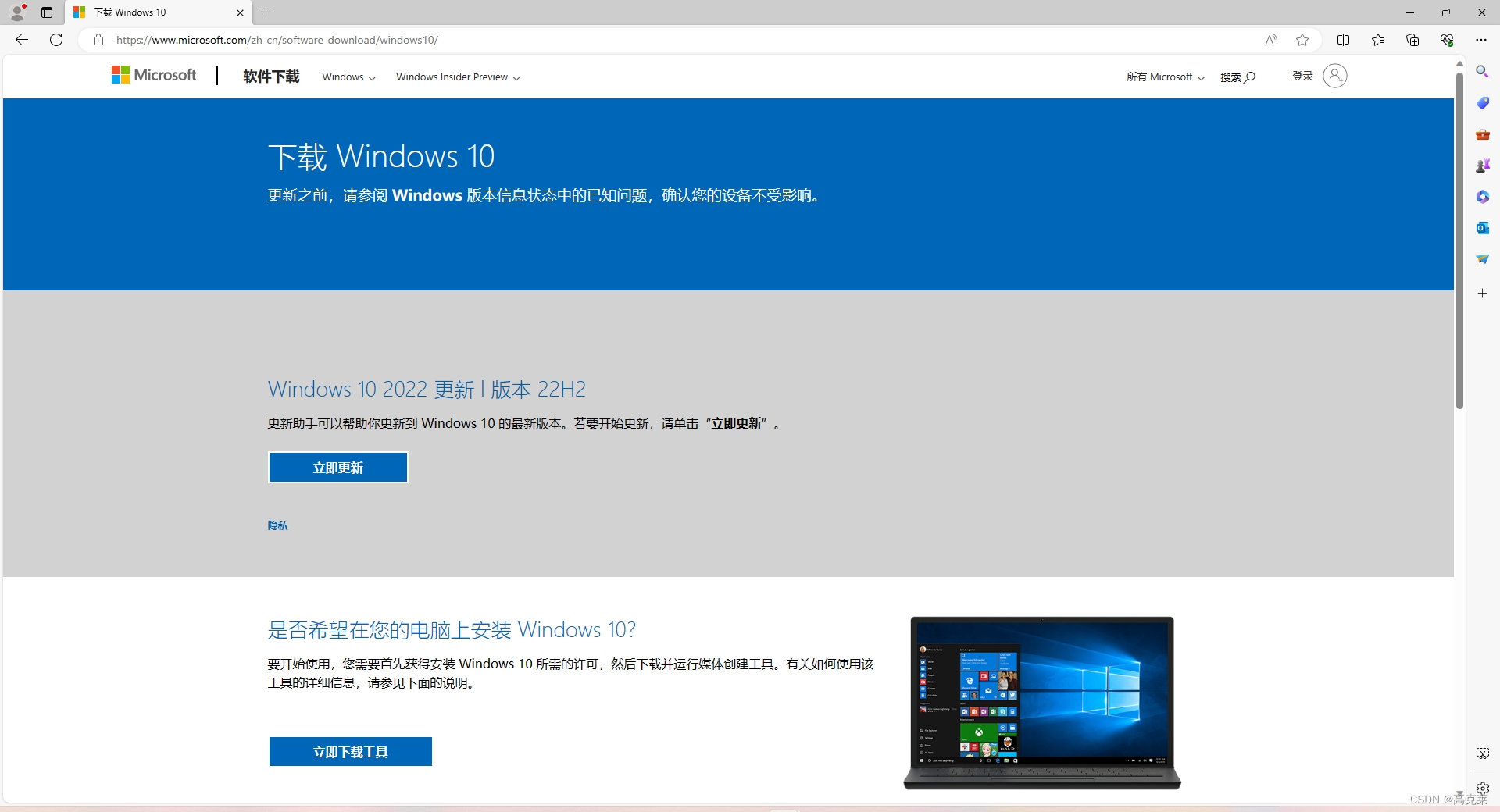
Task: Click the 立即更新 button
Action: (338, 468)
